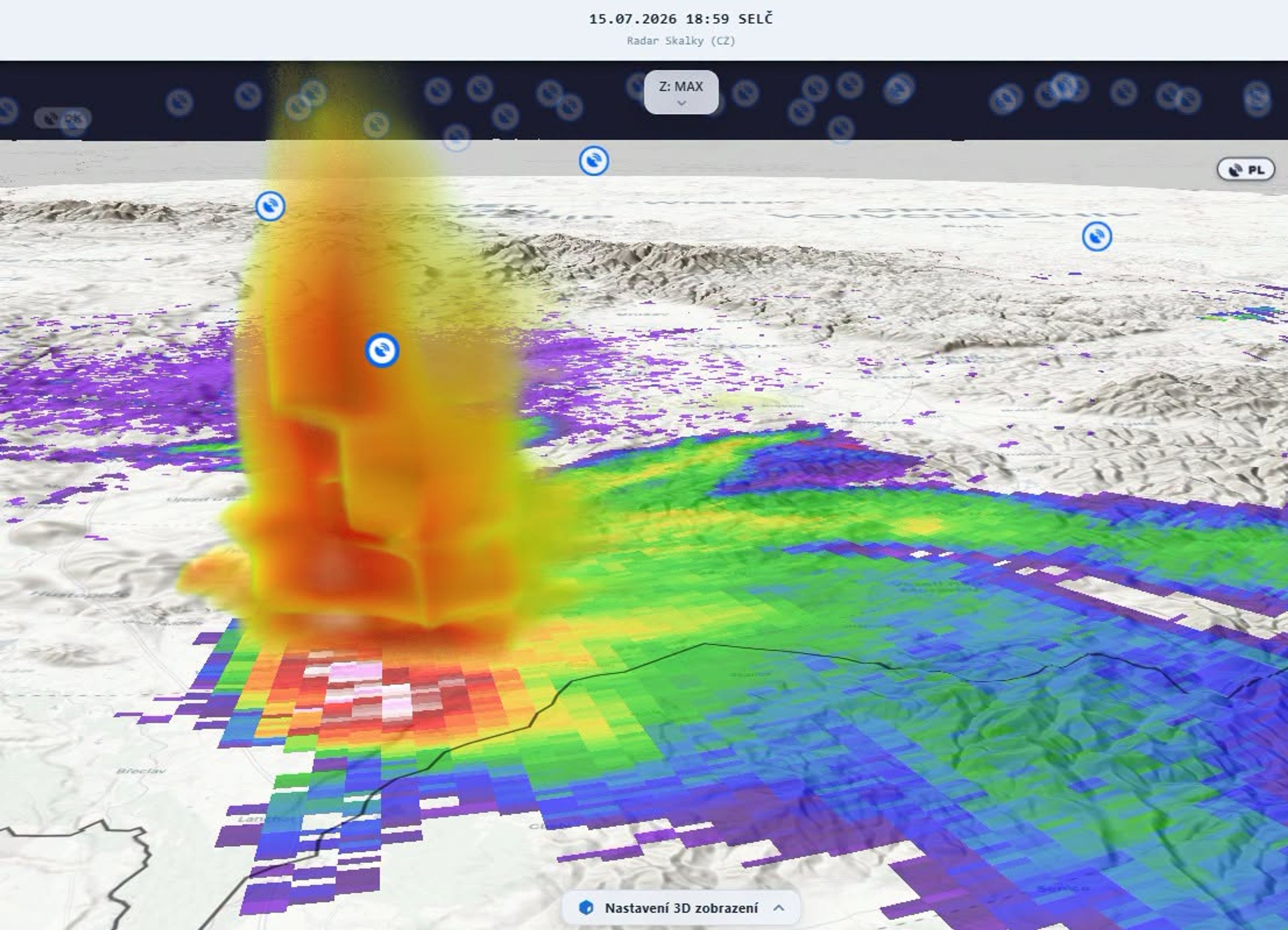Screen dimensions: 1288x930
Task: Toggle the faded DK radar network badge
Action: 63,118
